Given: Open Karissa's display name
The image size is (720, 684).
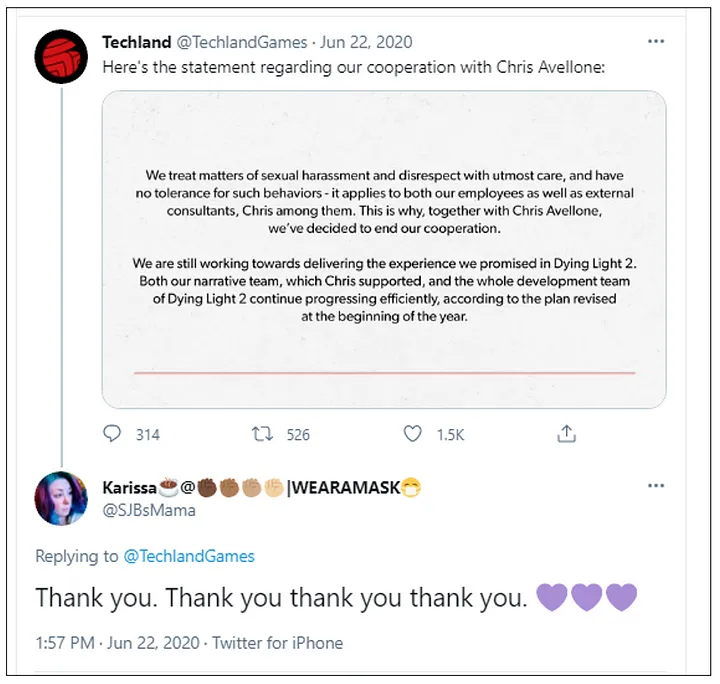Looking at the screenshot, I should point(261,488).
